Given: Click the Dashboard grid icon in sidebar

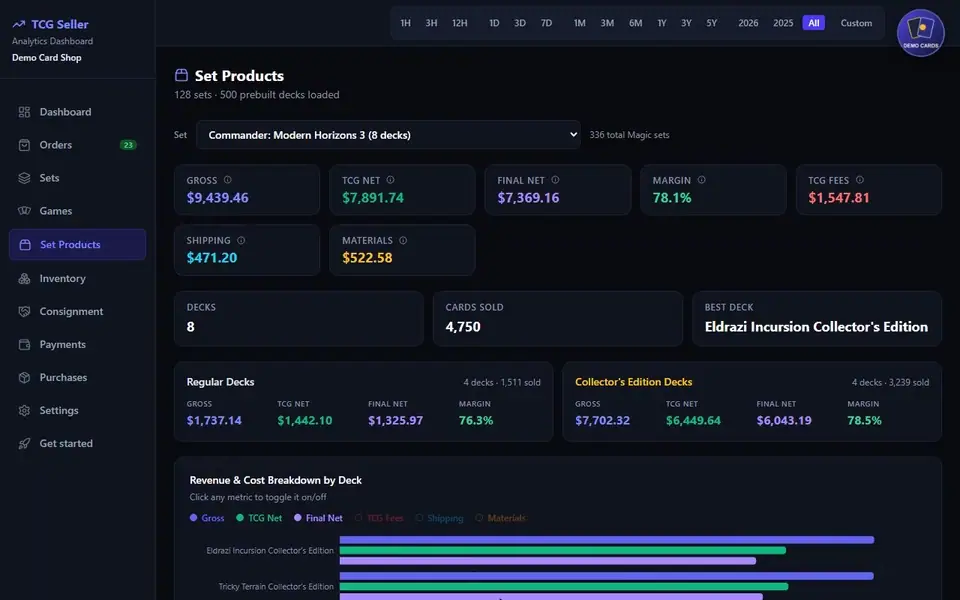Looking at the screenshot, I should pos(24,112).
